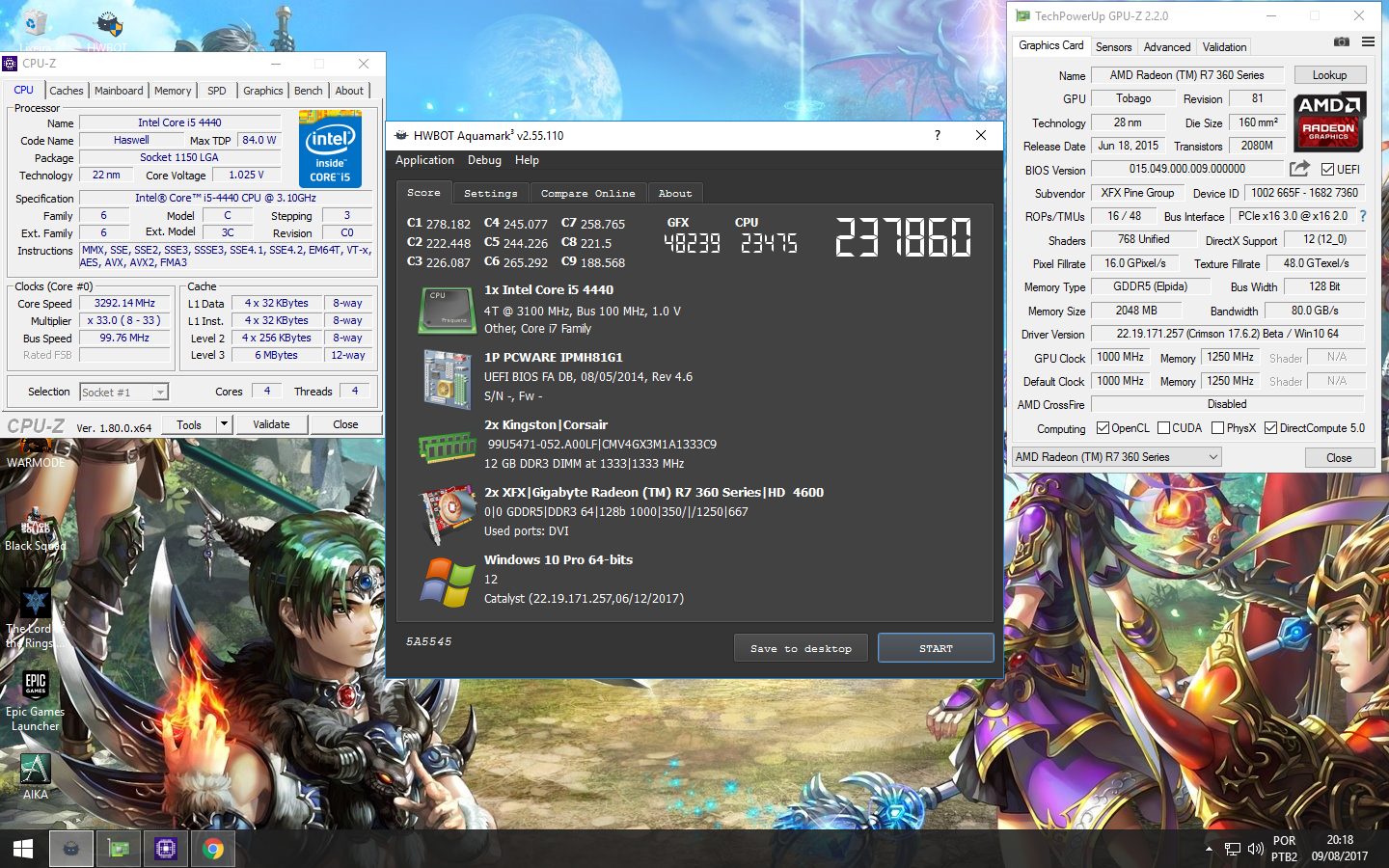Show hidden system tray icons
The image size is (1389, 868).
click(x=1209, y=849)
